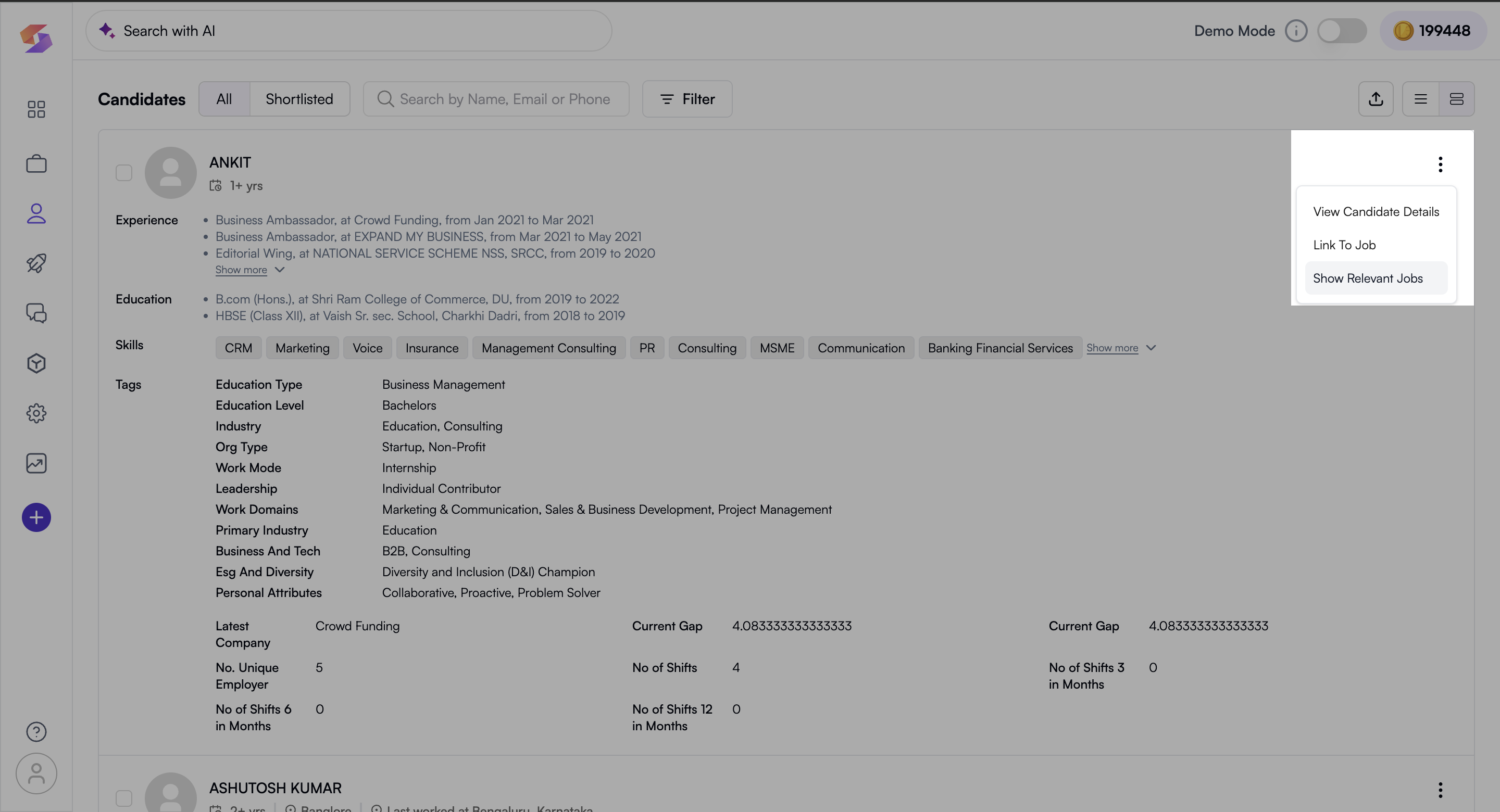Click the '1+ yrs' experience label
Screen dimensions: 1500x812
(246, 186)
